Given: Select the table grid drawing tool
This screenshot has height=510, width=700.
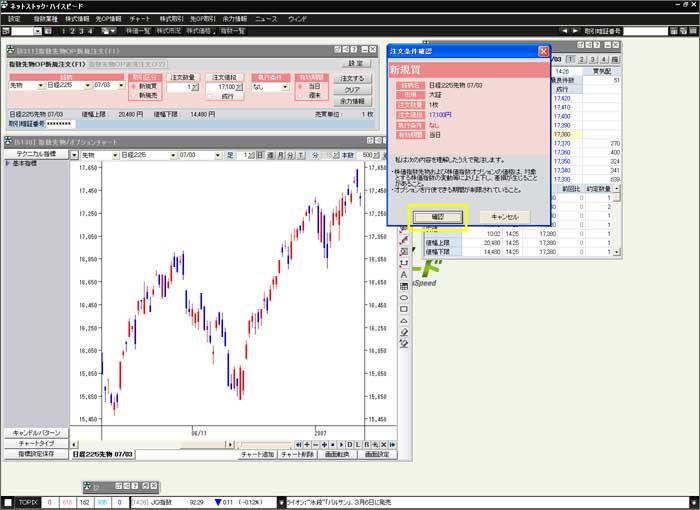Looking at the screenshot, I should [404, 286].
